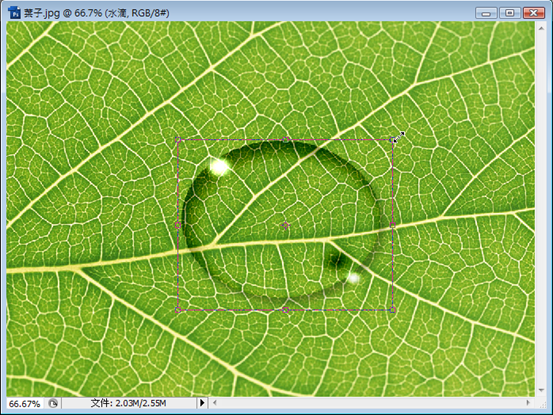Click the Photoshop document icon in title bar
This screenshot has width=553, height=415.
(14, 13)
